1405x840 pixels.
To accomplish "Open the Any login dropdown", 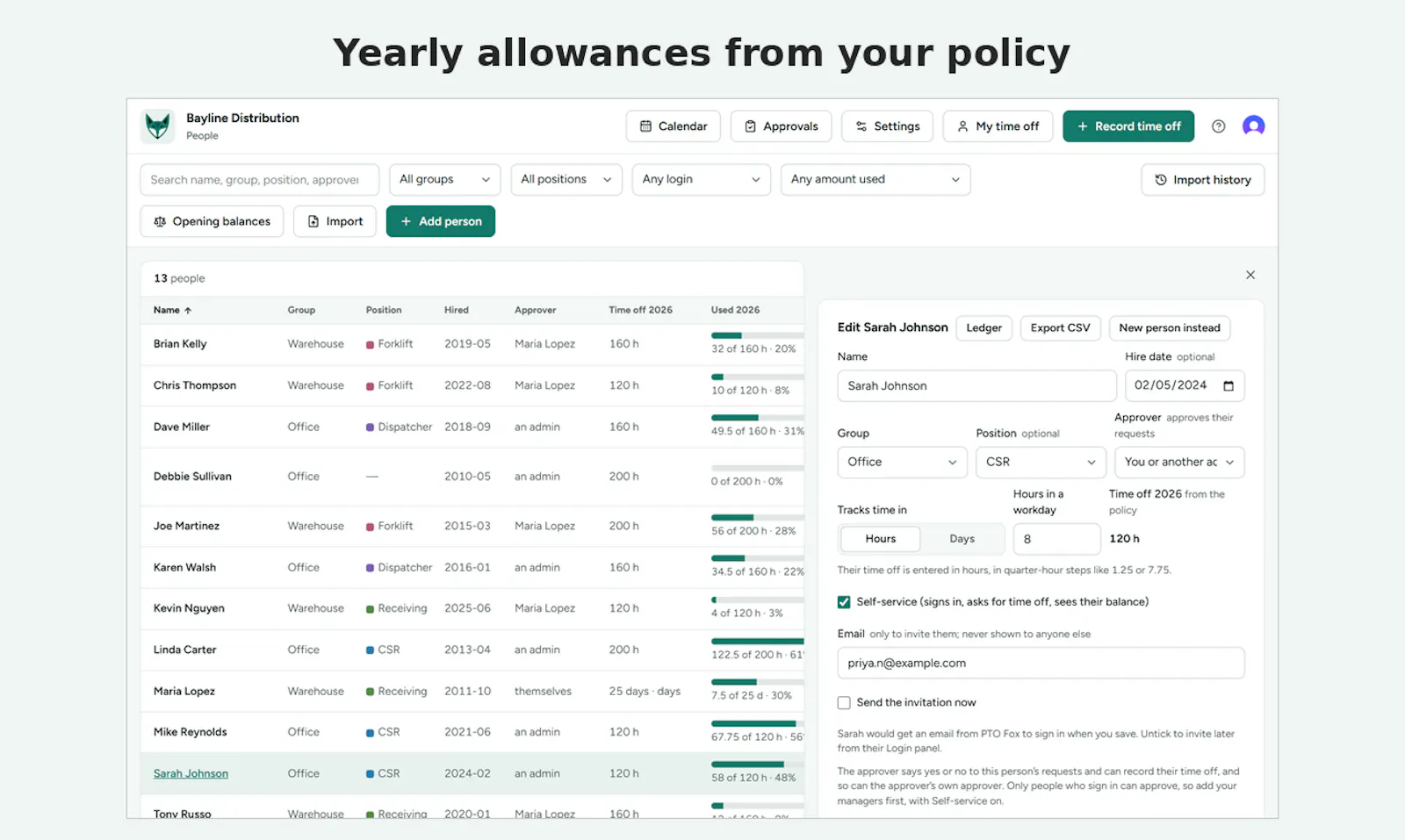I will coord(701,179).
